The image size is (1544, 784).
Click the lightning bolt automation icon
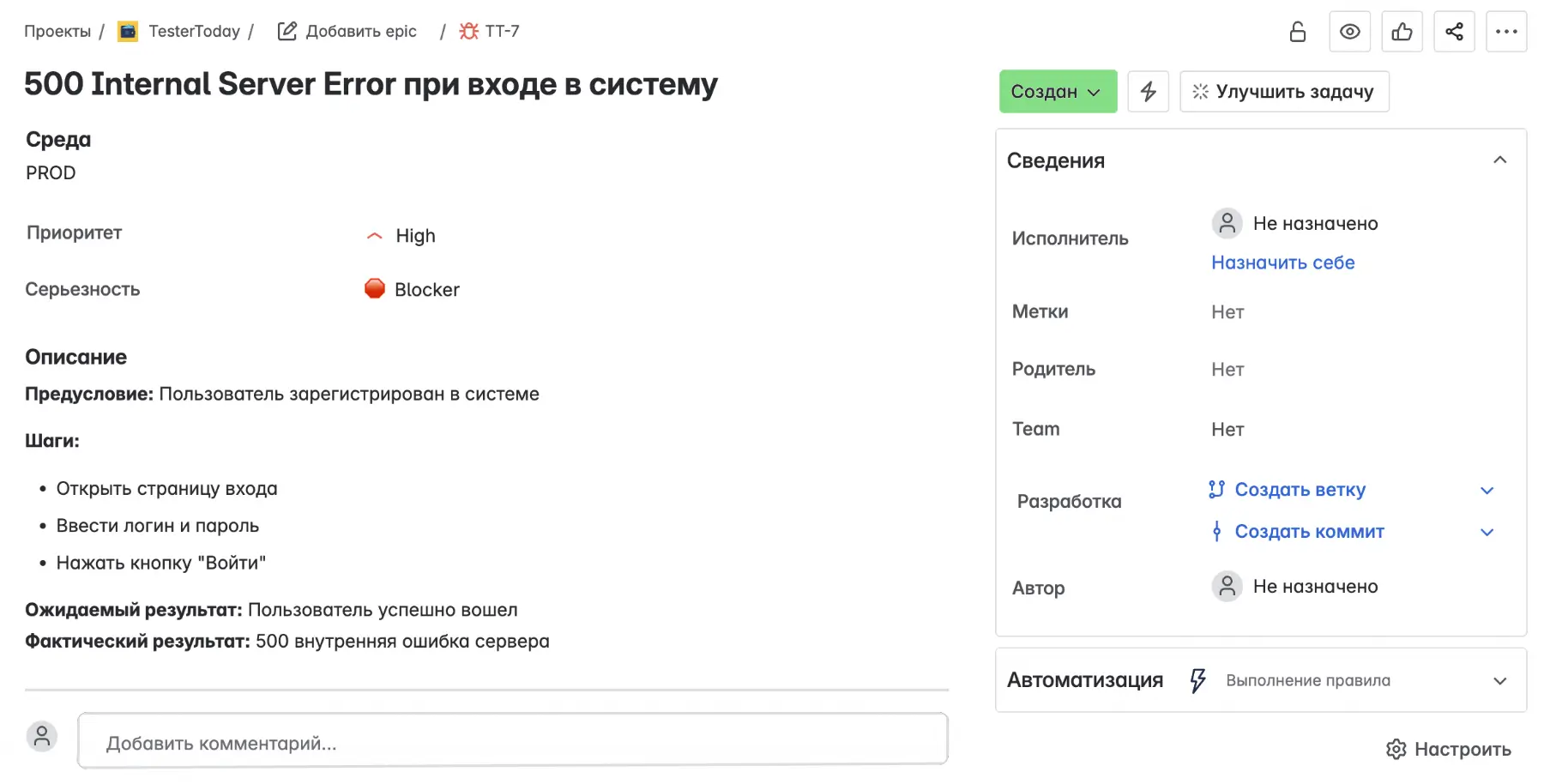click(x=1149, y=91)
